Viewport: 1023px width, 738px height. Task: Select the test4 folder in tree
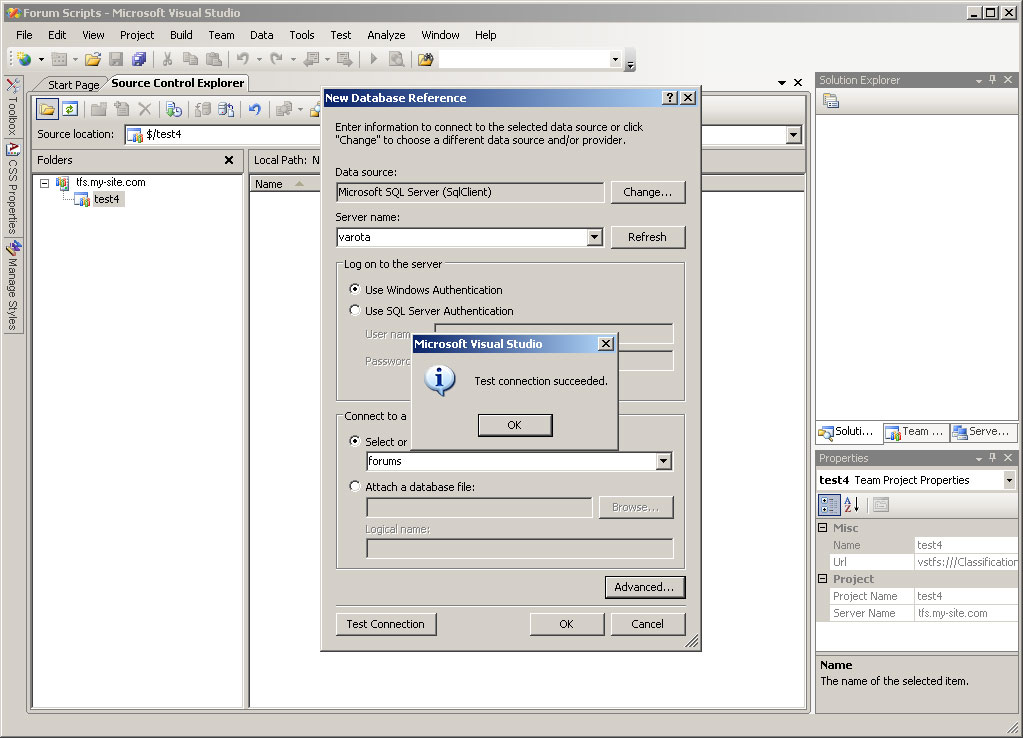(106, 200)
